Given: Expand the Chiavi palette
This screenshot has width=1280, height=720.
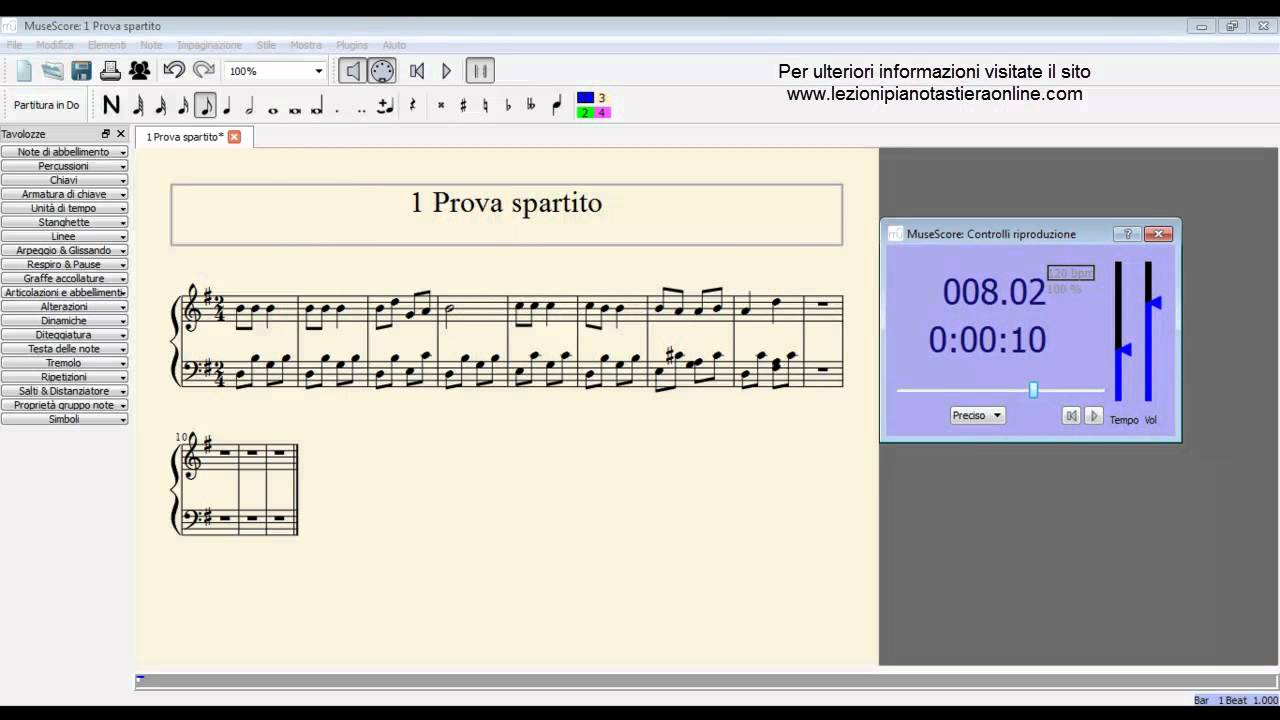Looking at the screenshot, I should (x=64, y=180).
